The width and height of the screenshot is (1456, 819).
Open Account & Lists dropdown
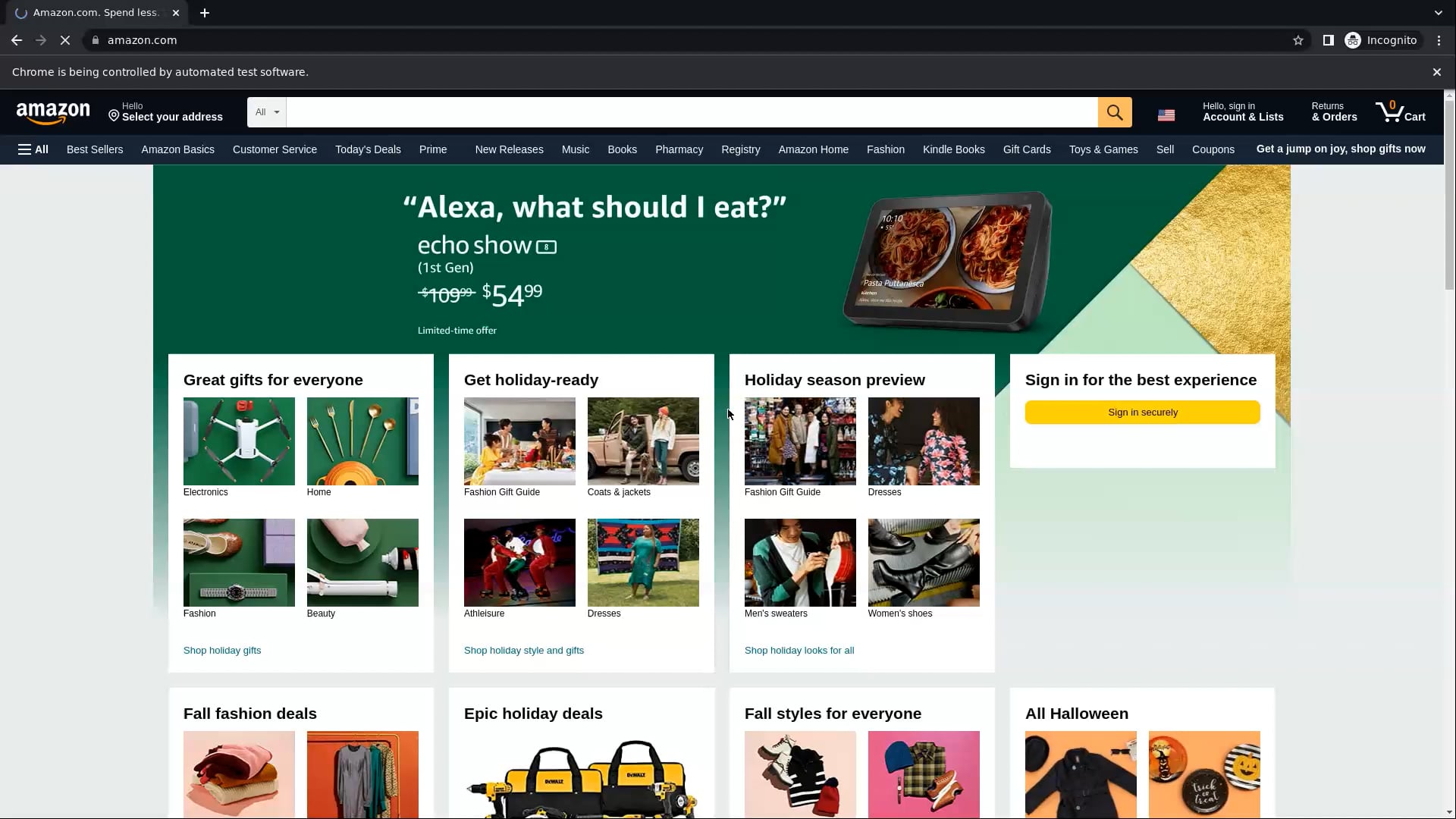click(x=1243, y=112)
